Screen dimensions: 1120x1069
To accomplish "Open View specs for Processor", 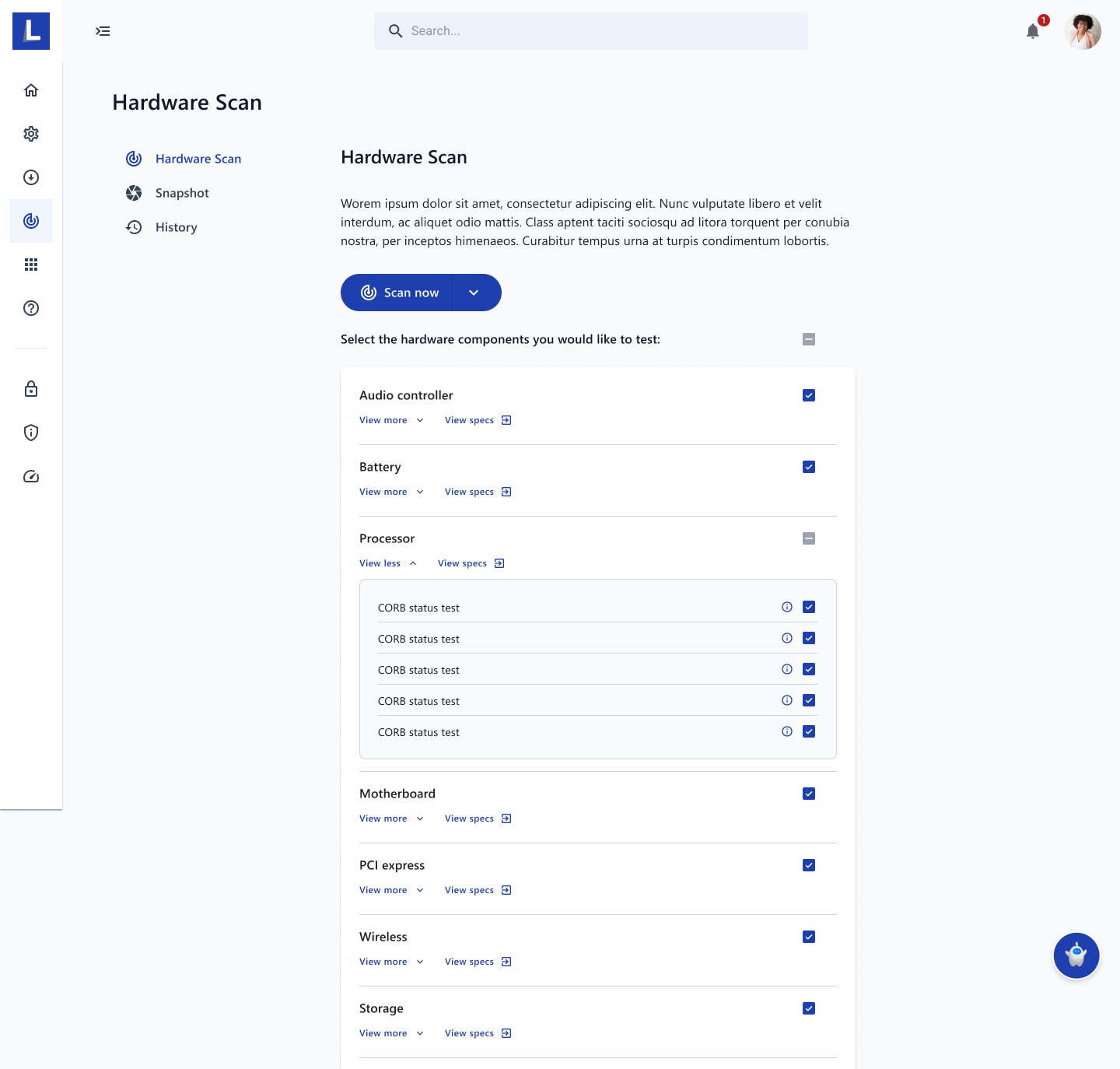I will pos(471,563).
